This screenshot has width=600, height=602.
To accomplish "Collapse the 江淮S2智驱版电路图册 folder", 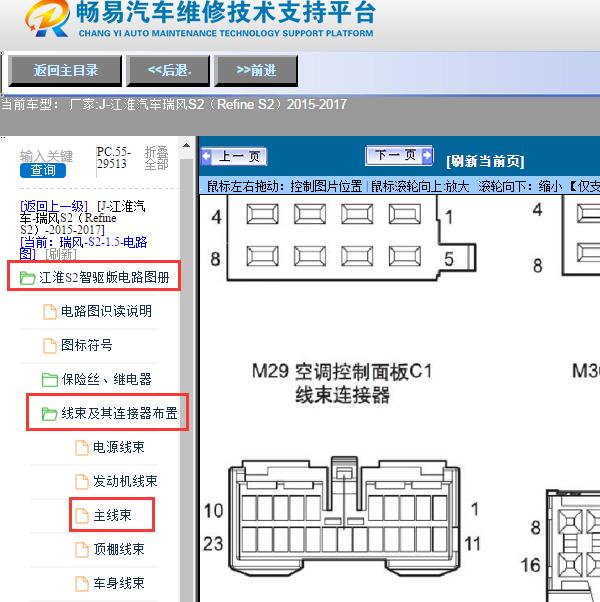I will (104, 277).
